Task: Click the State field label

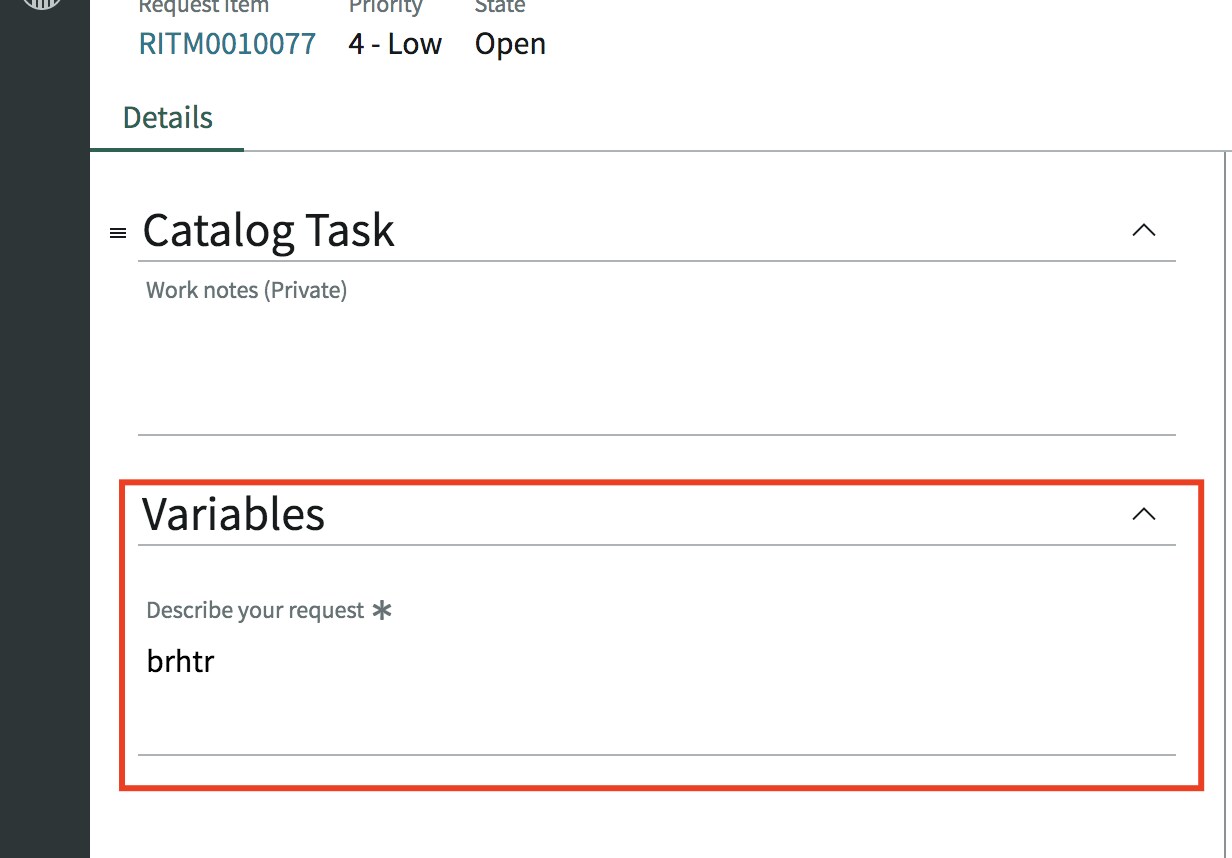Action: 500,7
